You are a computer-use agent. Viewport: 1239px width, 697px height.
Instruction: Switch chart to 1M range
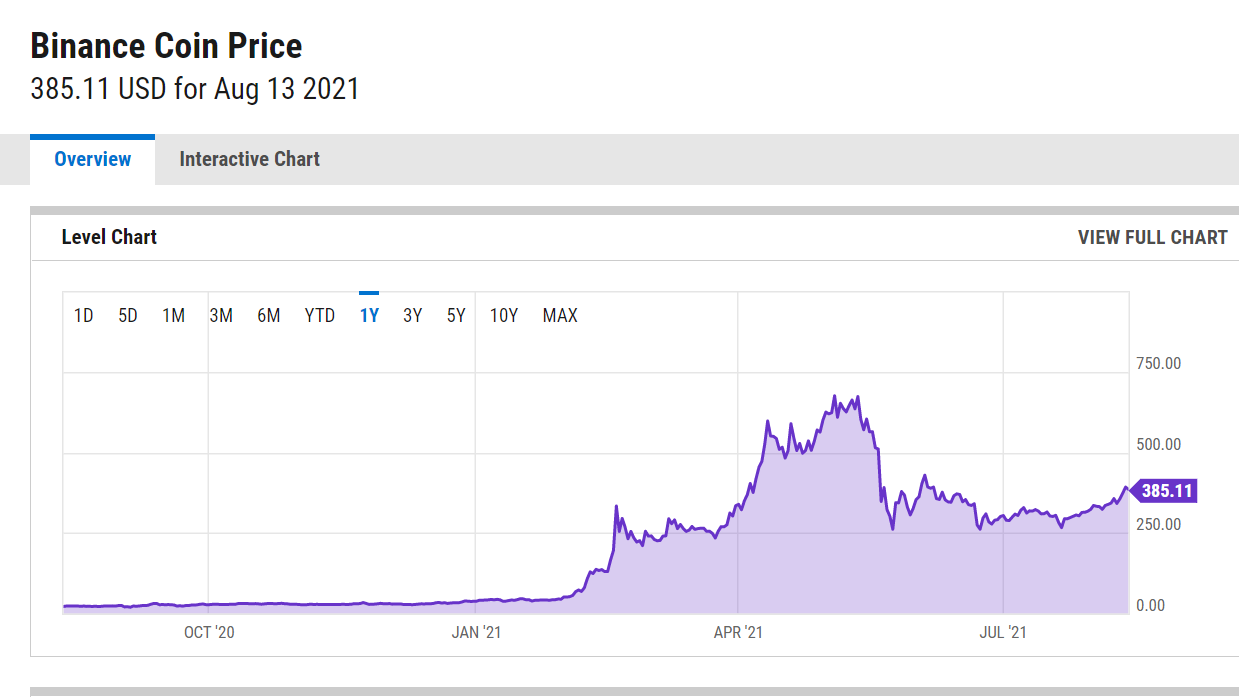(x=174, y=316)
